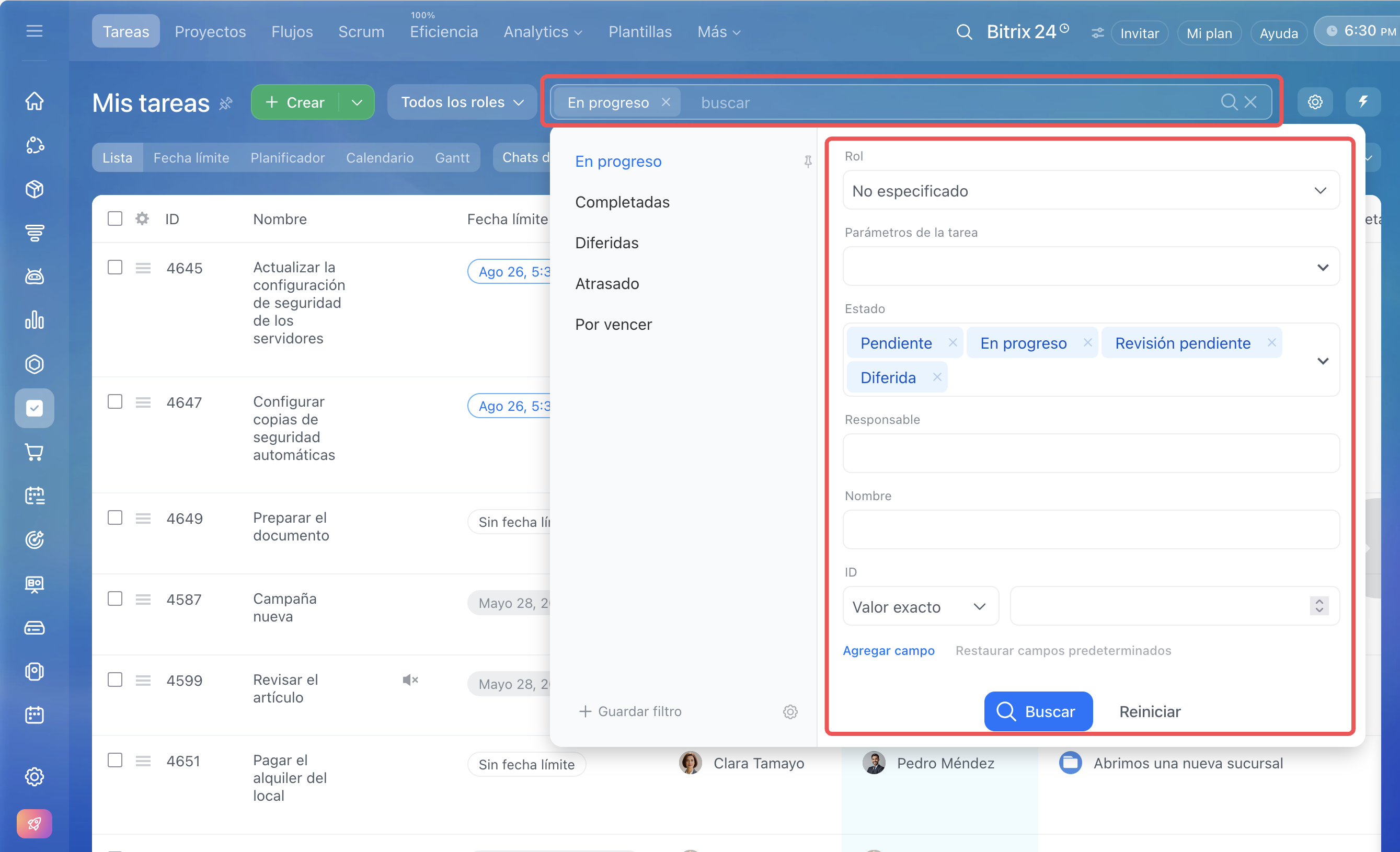
Task: Expand the Estado multi-select dropdown arrow
Action: pos(1323,361)
